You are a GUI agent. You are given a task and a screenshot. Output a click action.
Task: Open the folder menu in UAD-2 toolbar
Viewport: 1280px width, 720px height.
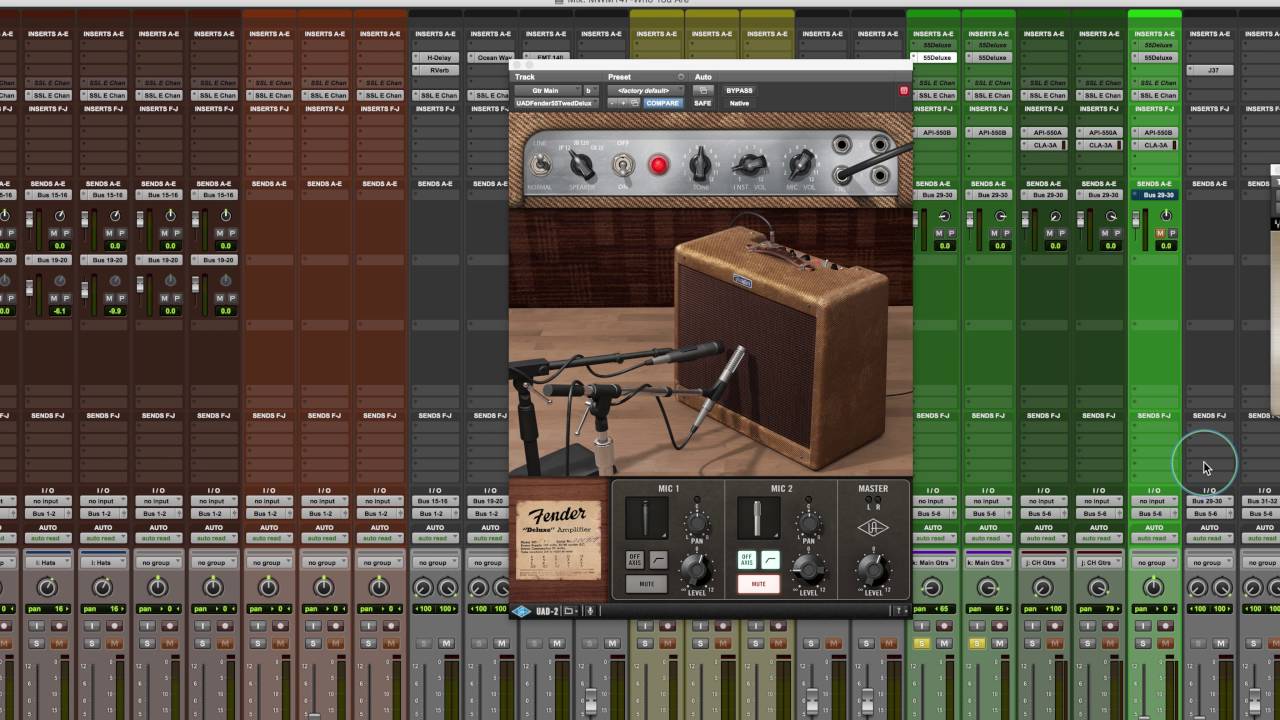pyautogui.click(x=570, y=611)
